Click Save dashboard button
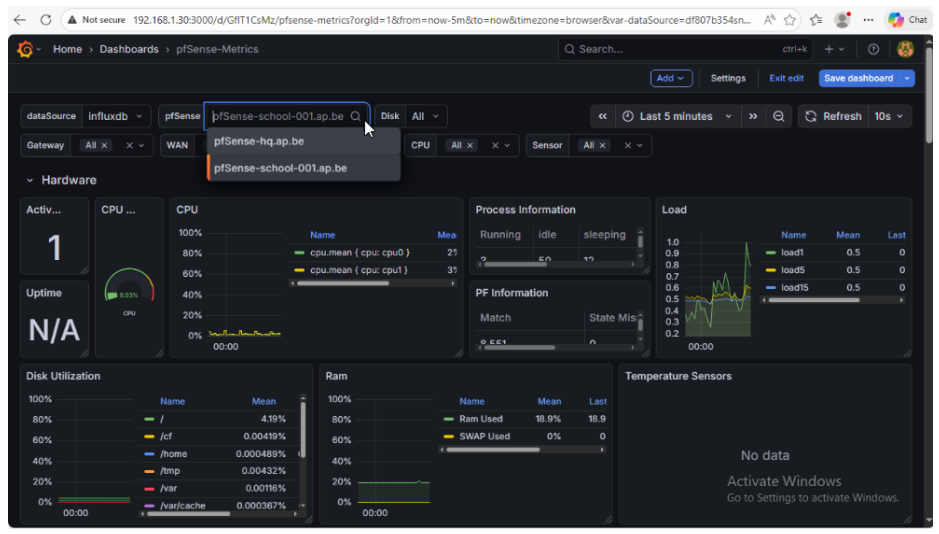939x534 pixels. click(858, 78)
